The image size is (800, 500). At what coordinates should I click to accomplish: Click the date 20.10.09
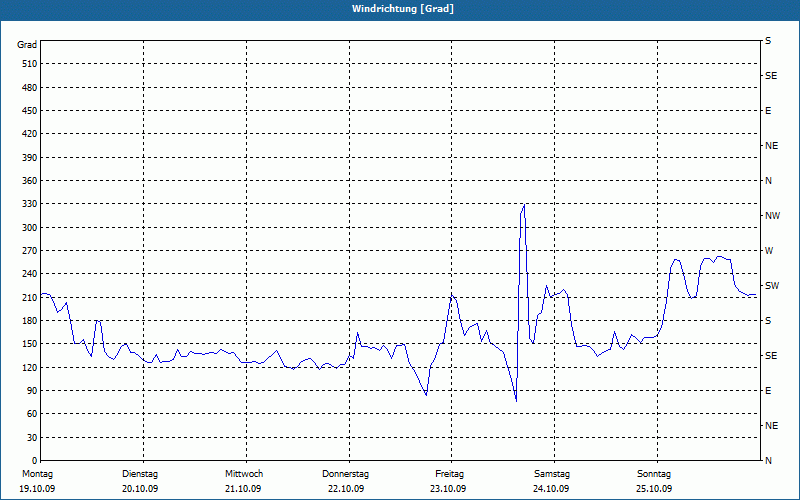pyautogui.click(x=140, y=489)
